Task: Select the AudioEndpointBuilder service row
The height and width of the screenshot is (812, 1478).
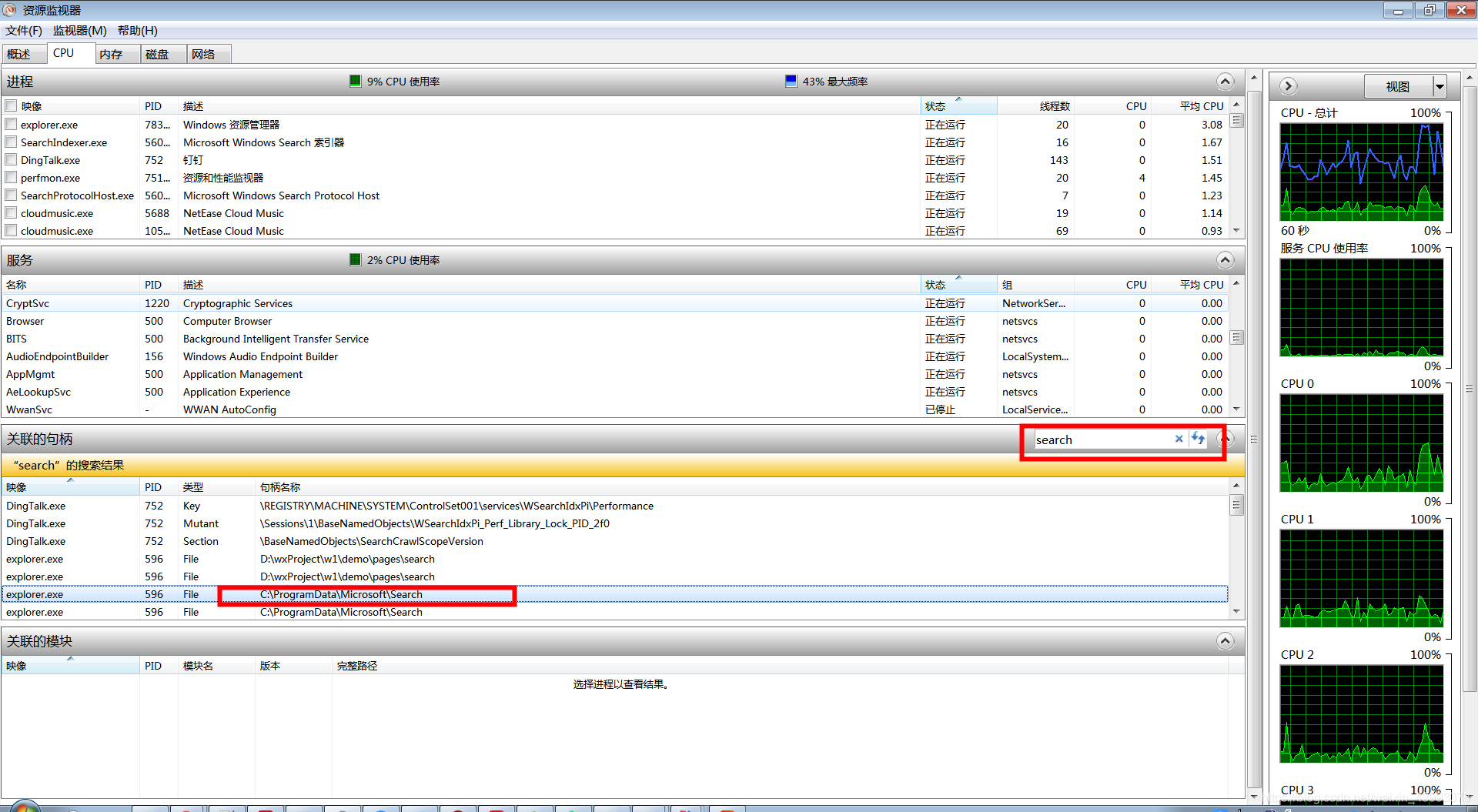Action: click(615, 356)
